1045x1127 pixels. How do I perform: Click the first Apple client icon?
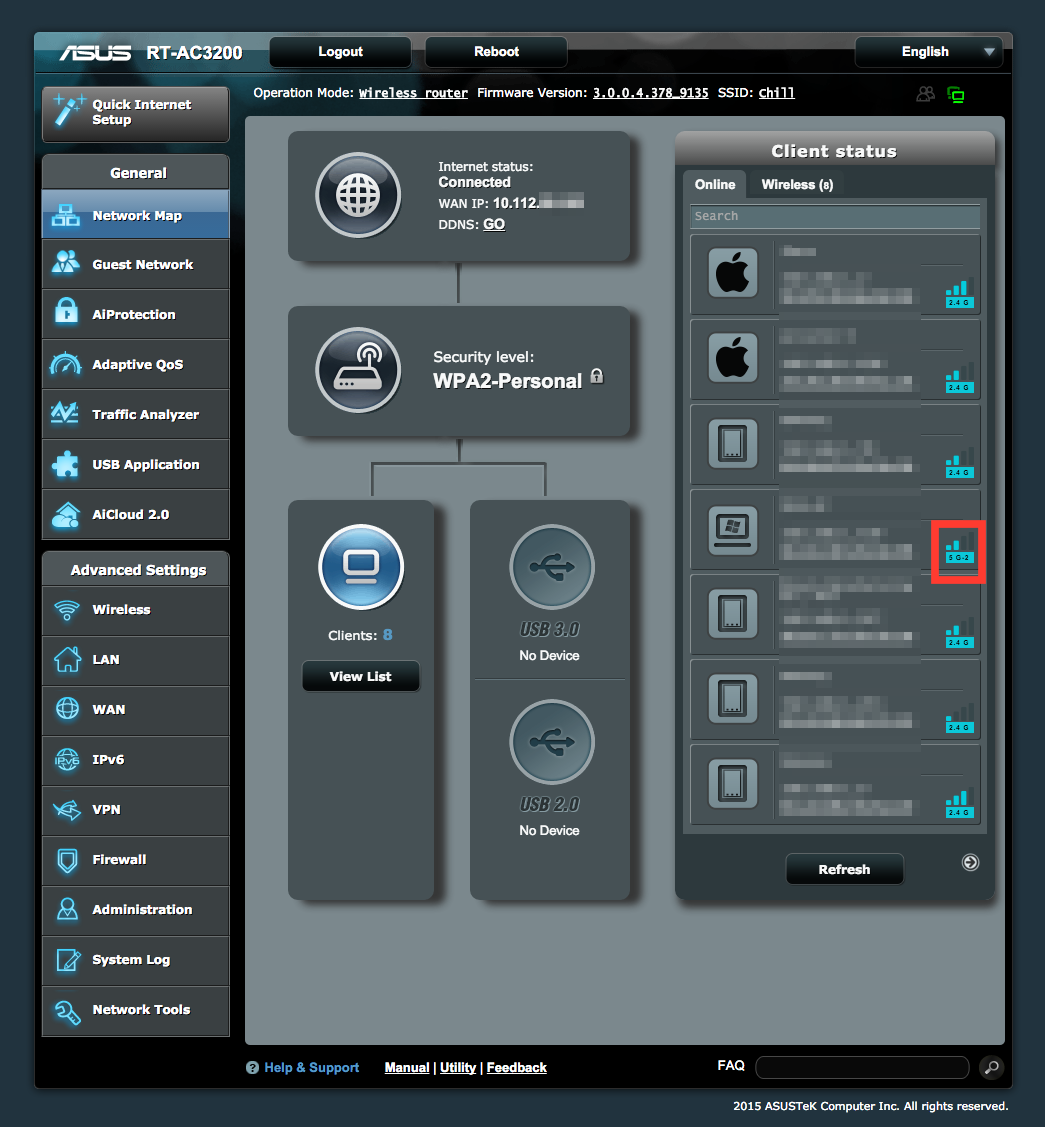coord(732,273)
